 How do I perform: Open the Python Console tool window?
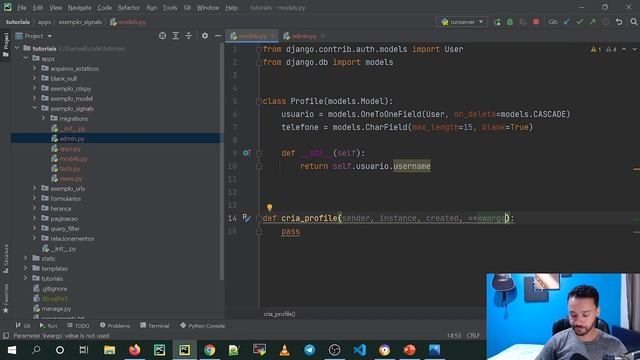[202, 326]
